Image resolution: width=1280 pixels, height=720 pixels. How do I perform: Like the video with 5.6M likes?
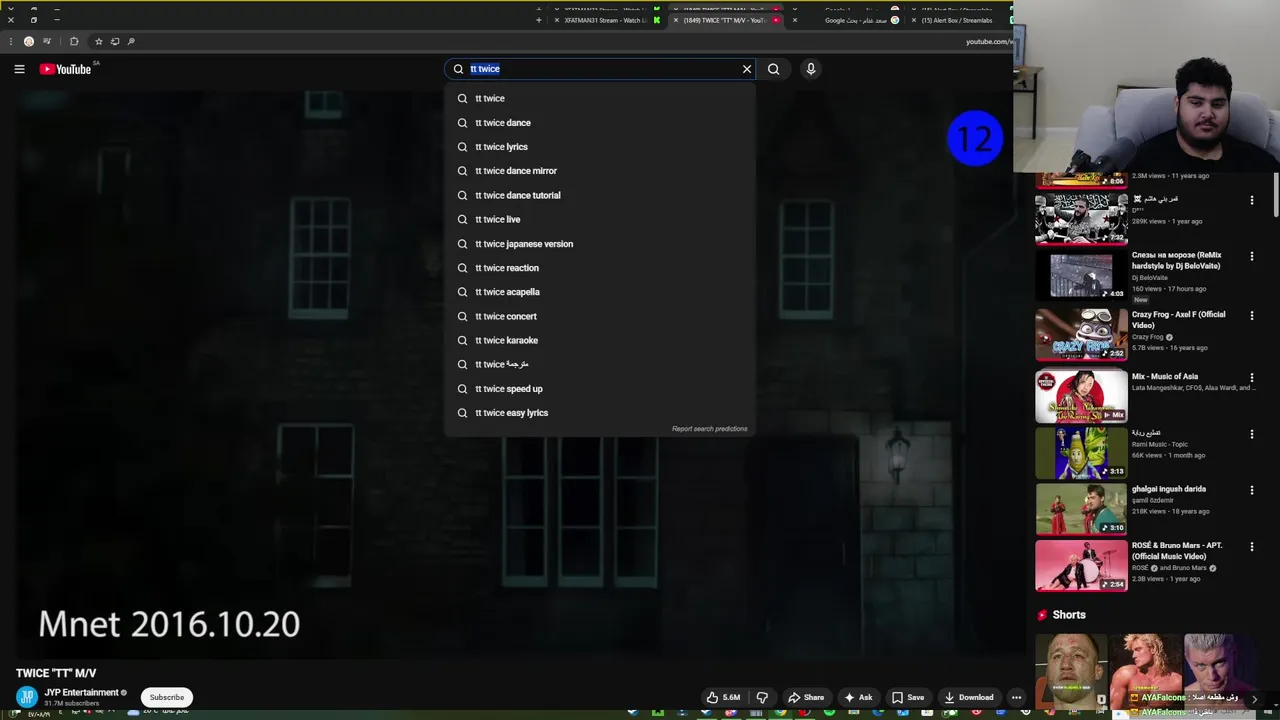point(723,697)
